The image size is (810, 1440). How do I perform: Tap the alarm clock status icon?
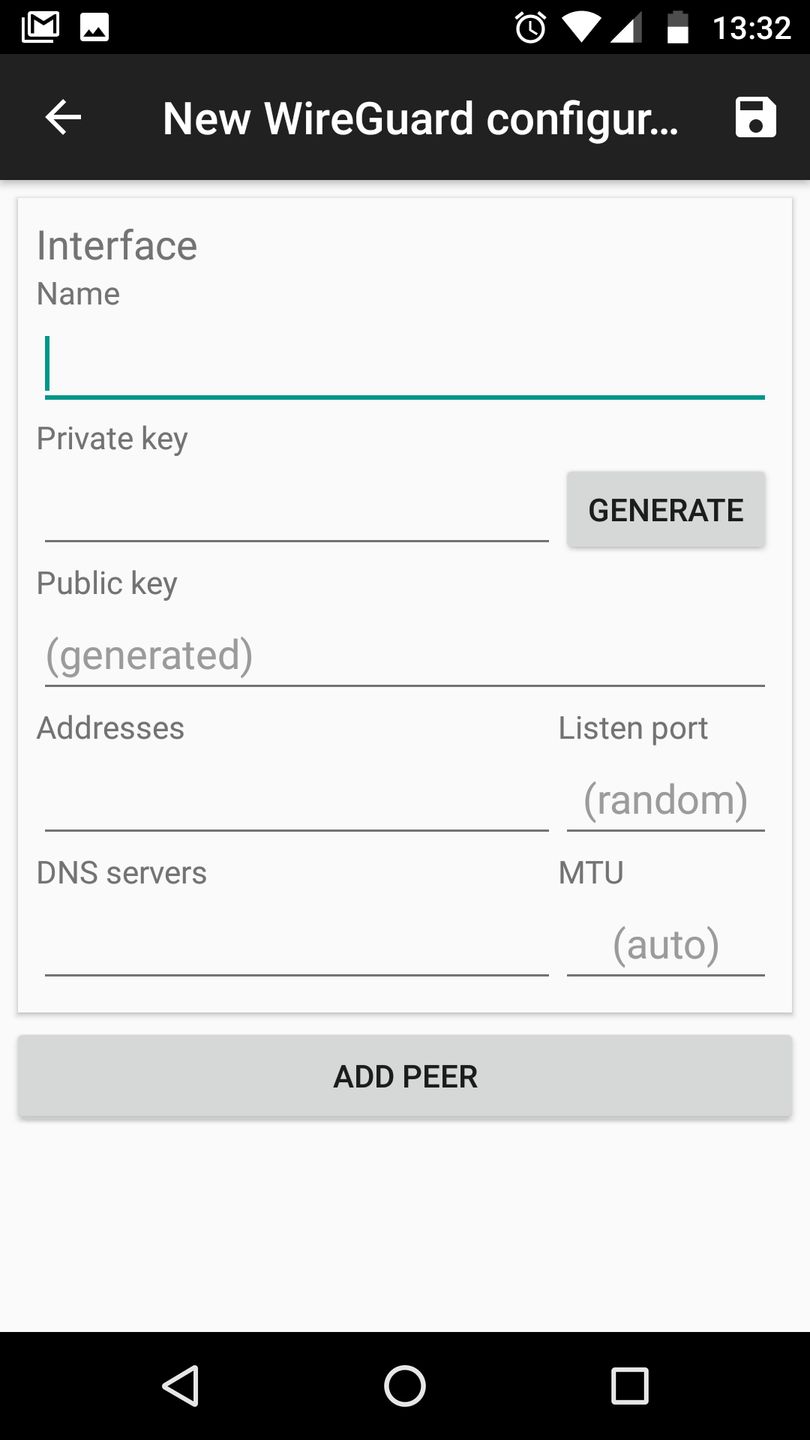click(530, 28)
